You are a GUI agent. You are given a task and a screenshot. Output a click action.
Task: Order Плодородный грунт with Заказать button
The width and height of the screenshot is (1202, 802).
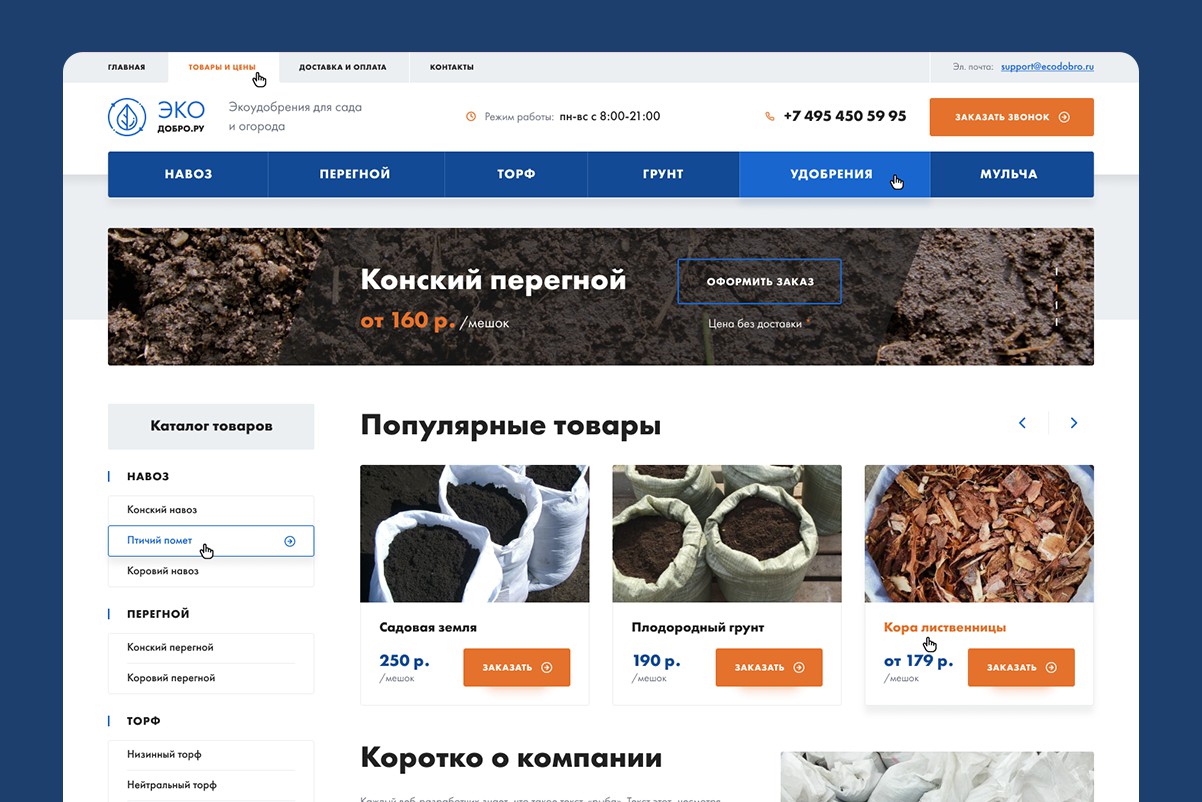pos(769,667)
